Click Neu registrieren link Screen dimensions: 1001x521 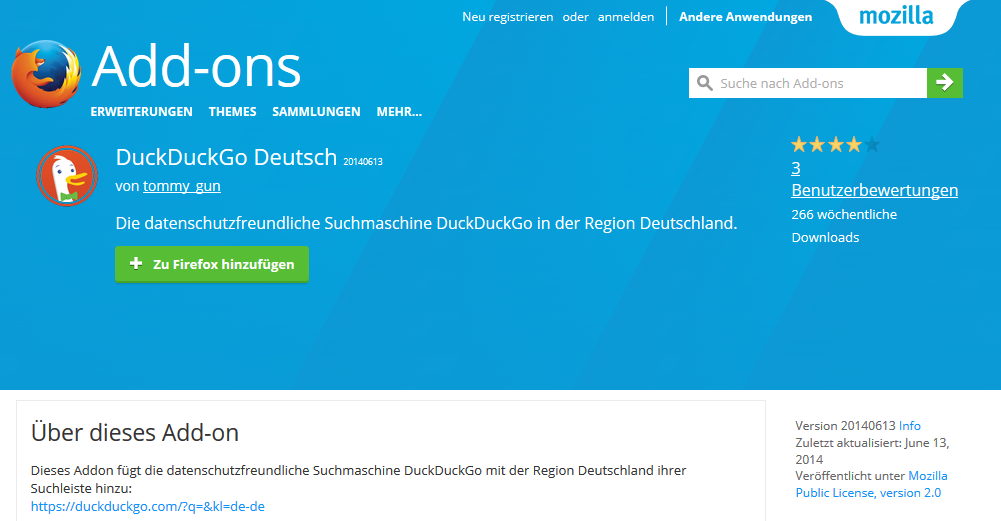pyautogui.click(x=508, y=17)
